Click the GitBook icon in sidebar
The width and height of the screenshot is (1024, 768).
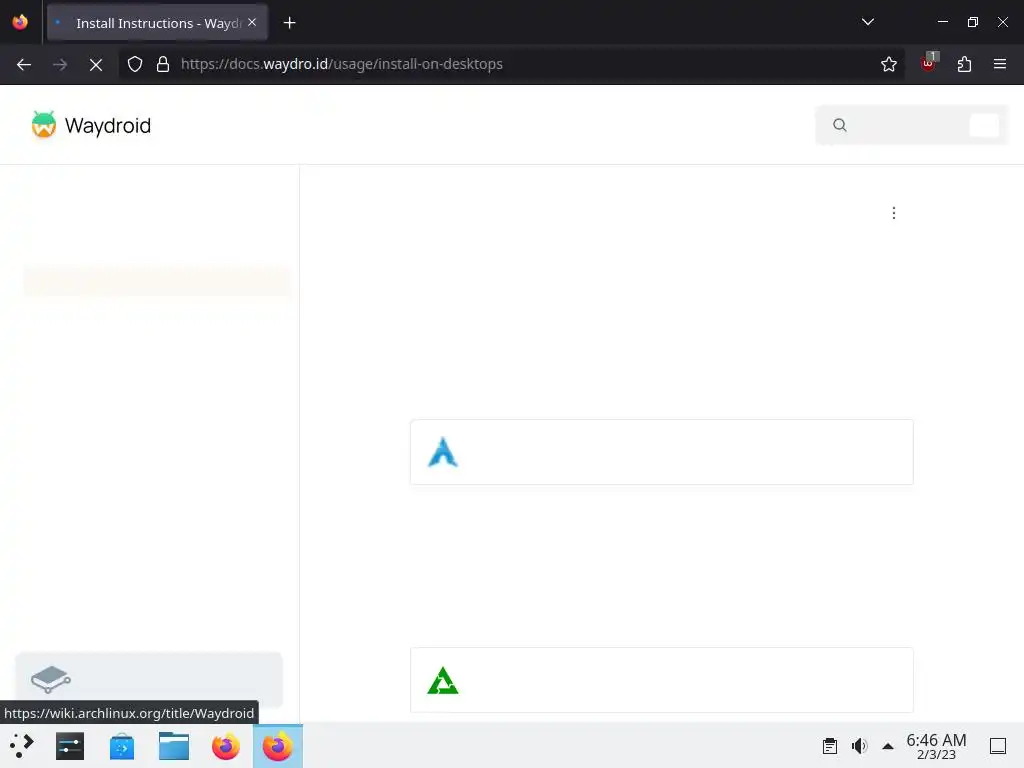point(50,679)
